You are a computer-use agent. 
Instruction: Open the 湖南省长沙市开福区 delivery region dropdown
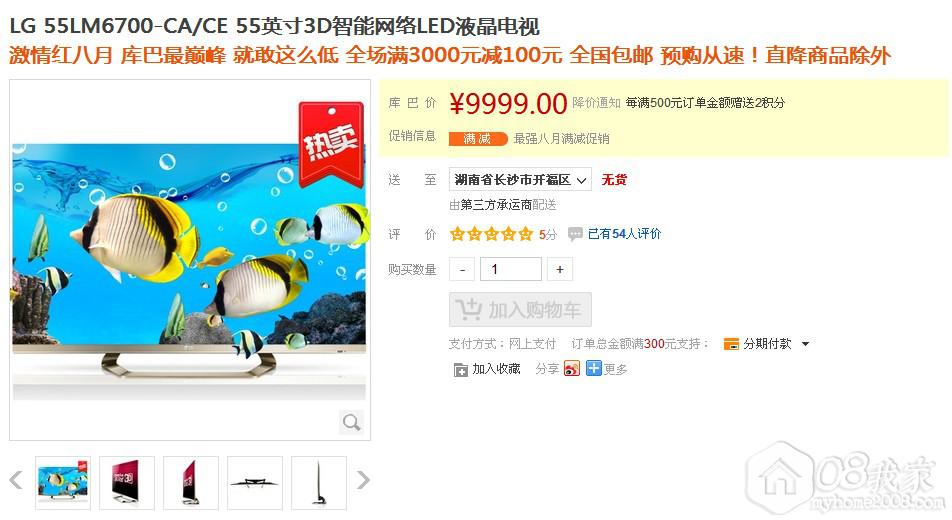[x=520, y=180]
